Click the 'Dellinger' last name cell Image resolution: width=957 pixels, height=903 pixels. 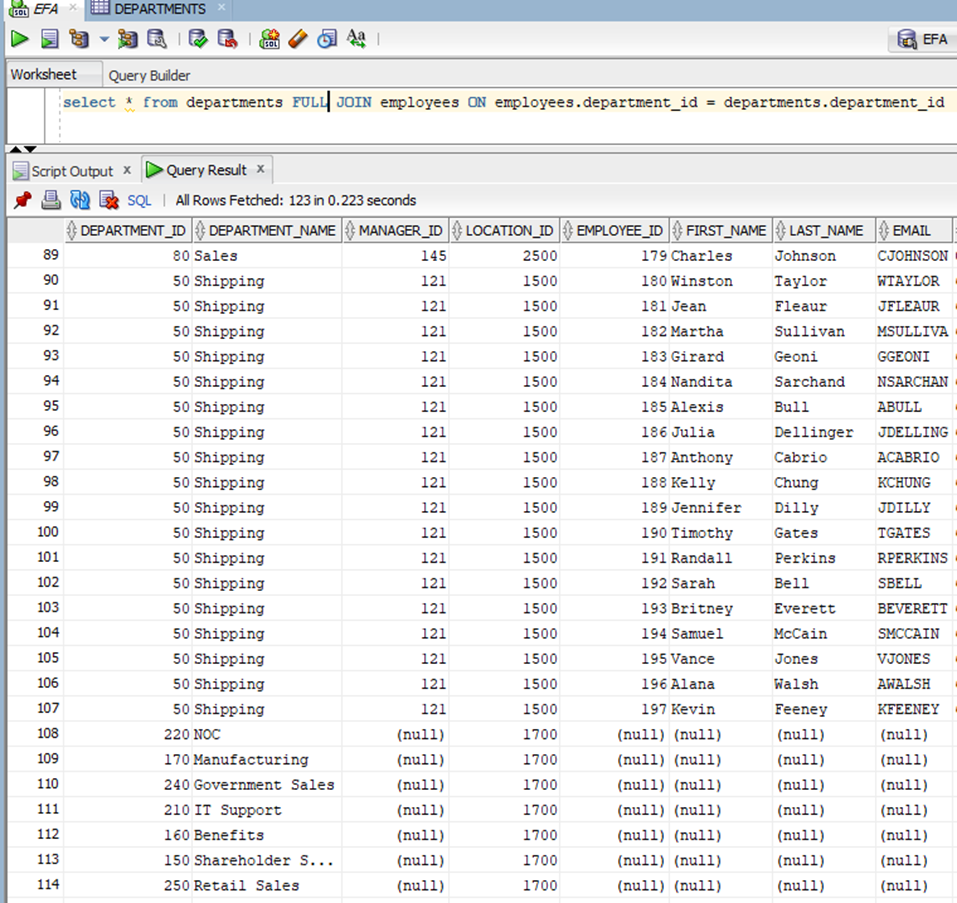823,432
